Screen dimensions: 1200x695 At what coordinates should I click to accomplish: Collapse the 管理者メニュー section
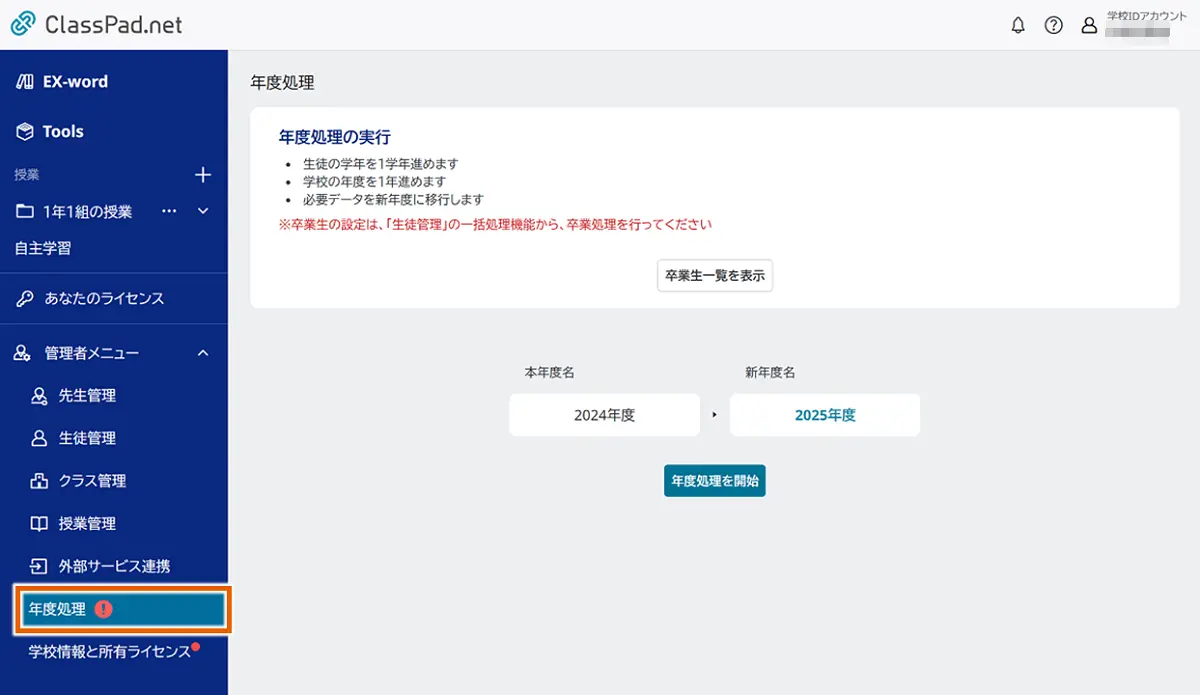pyautogui.click(x=203, y=353)
